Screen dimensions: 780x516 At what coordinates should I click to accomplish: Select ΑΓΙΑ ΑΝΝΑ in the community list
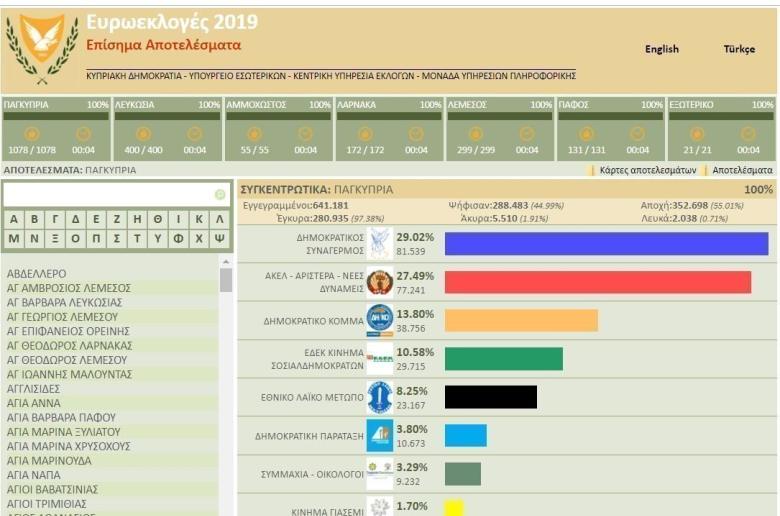[33, 403]
